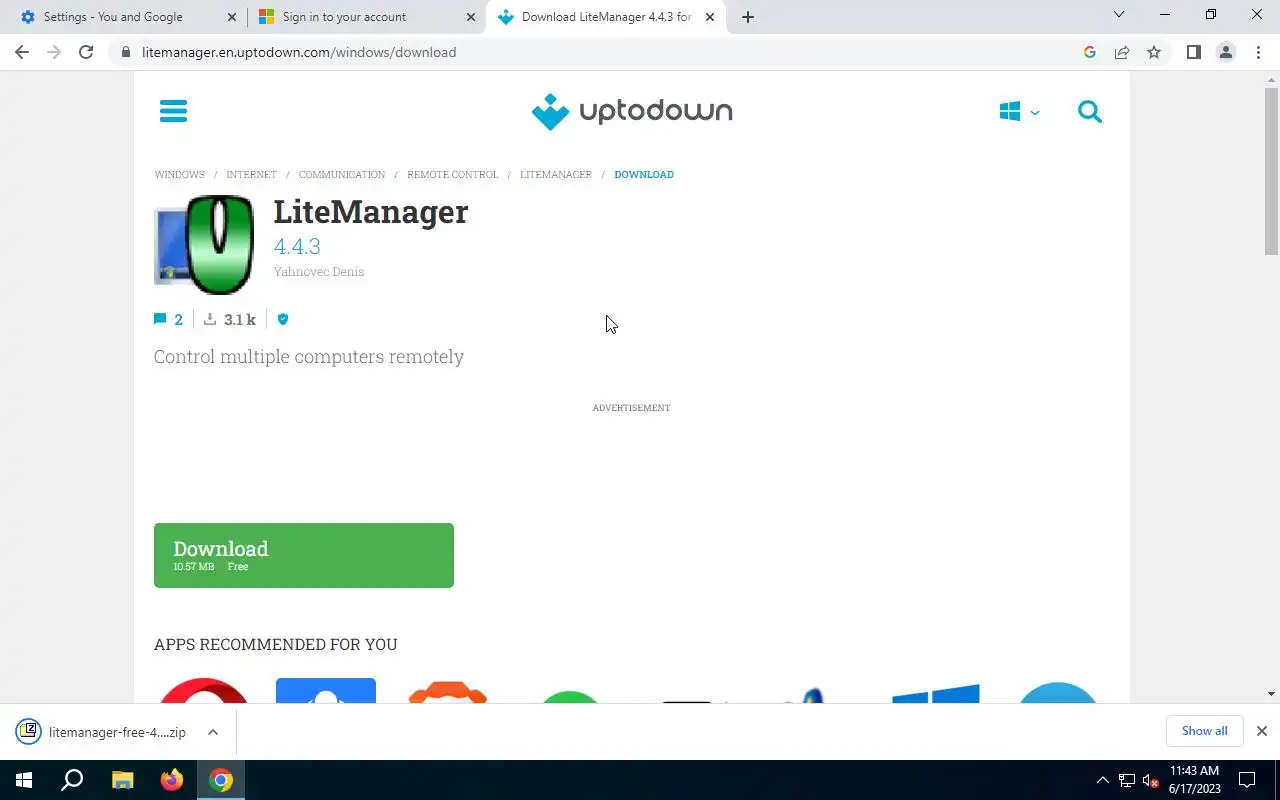Click the blue security shield badge
The width and height of the screenshot is (1280, 800).
[282, 319]
